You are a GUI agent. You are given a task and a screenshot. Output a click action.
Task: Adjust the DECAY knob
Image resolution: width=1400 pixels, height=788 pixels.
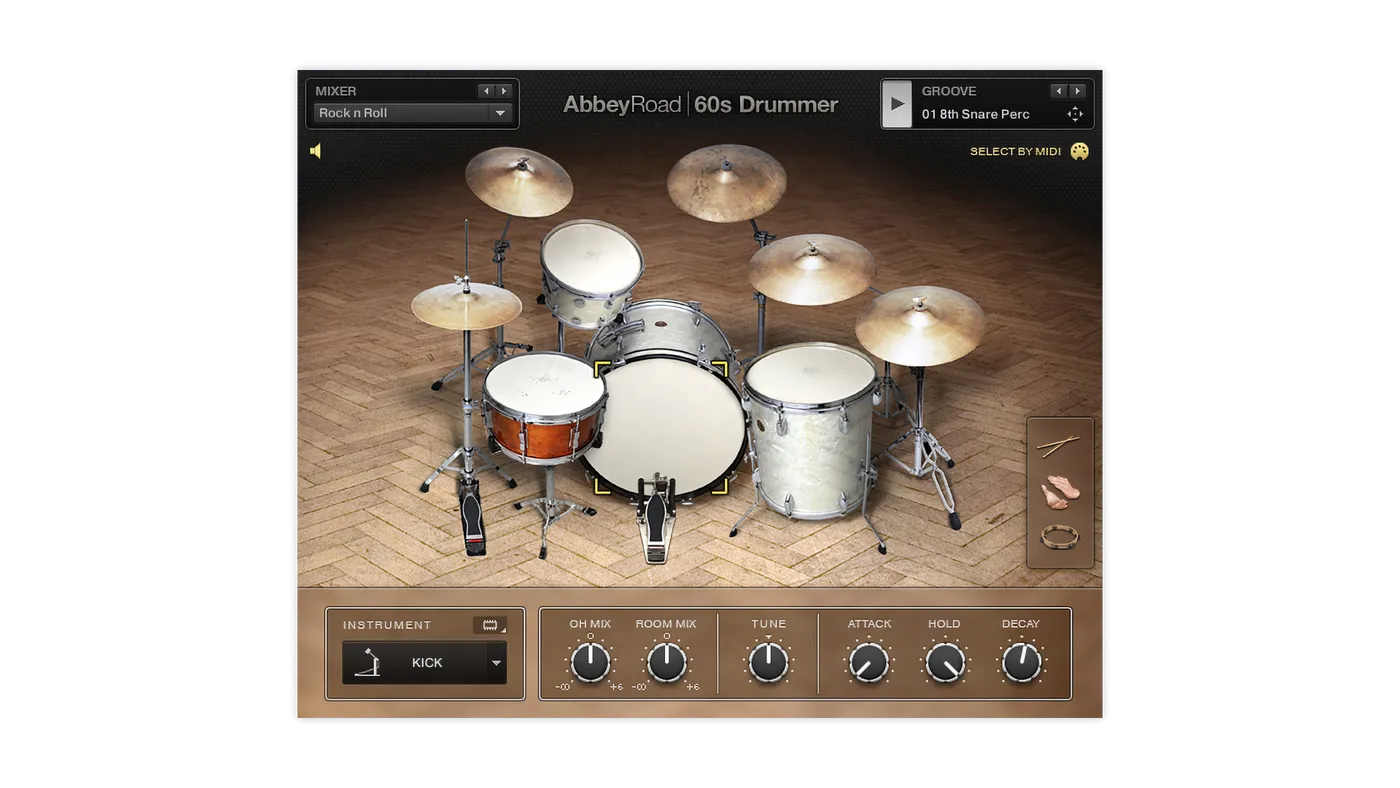pyautogui.click(x=1021, y=662)
